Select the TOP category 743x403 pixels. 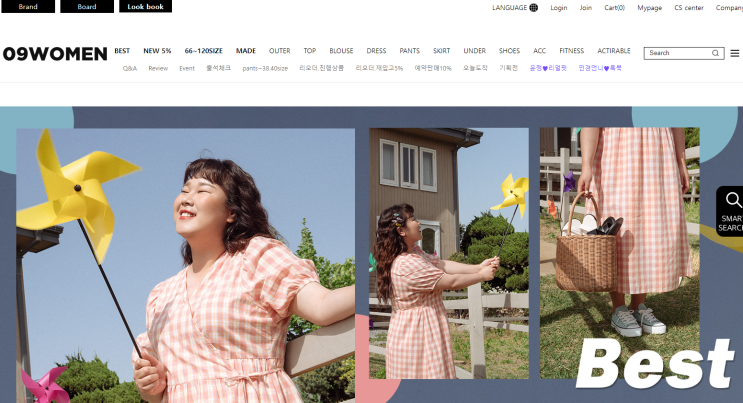310,51
